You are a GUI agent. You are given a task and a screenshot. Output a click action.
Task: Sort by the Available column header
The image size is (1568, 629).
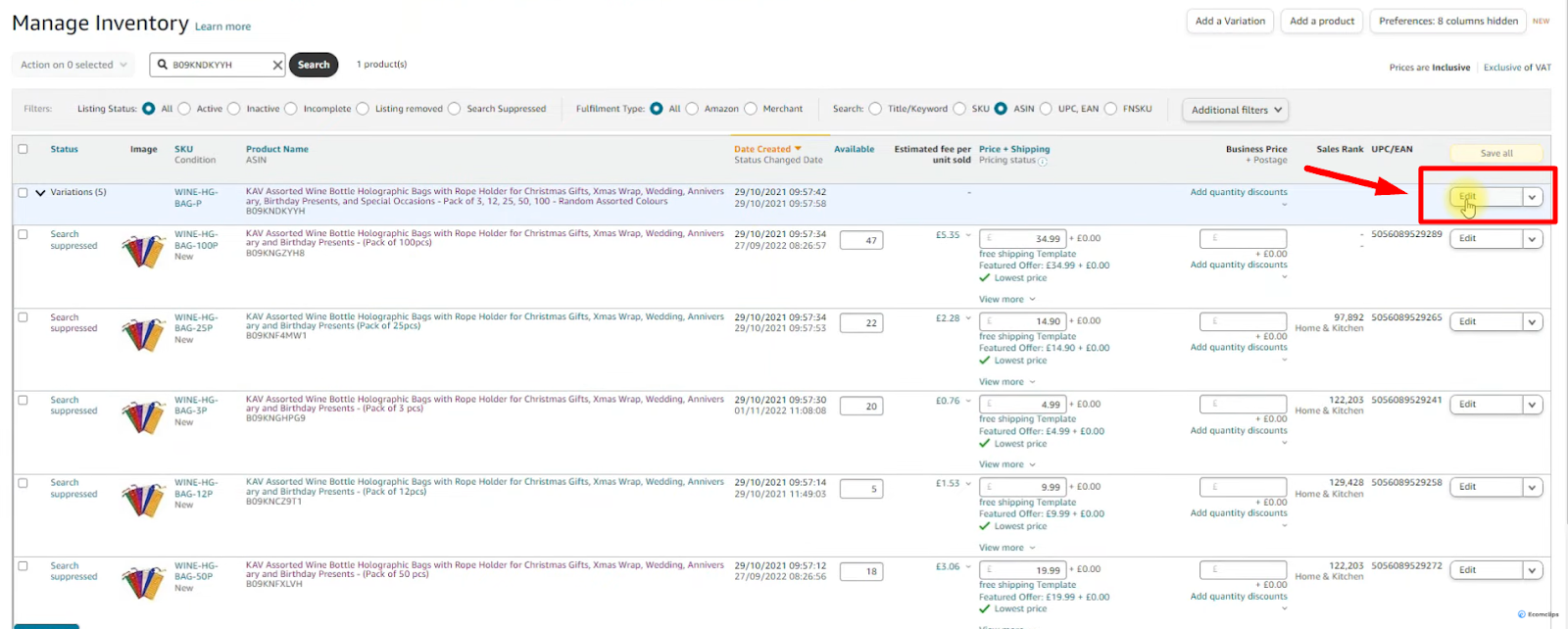(x=854, y=149)
